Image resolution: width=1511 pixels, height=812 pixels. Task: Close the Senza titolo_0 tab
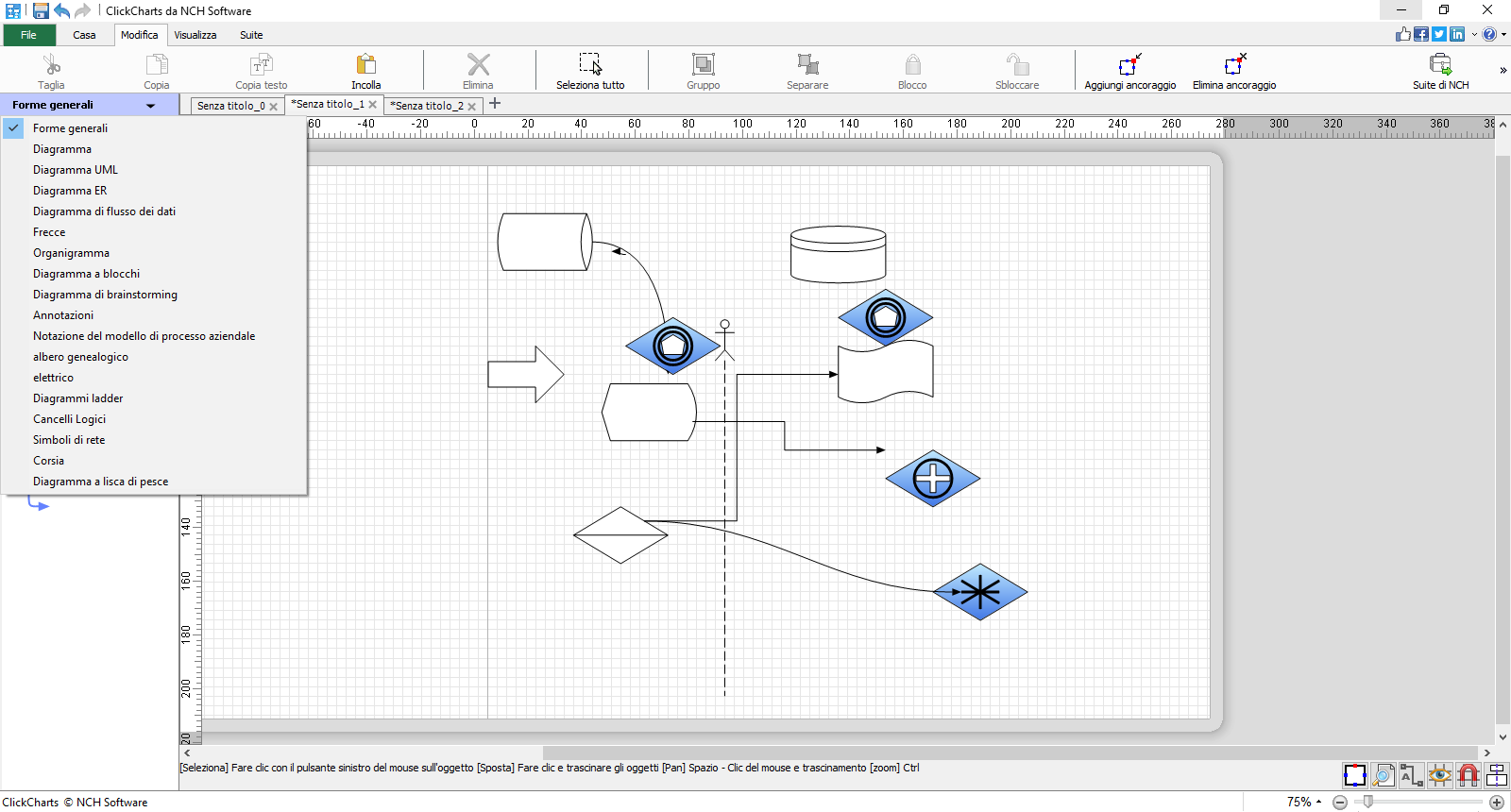274,107
